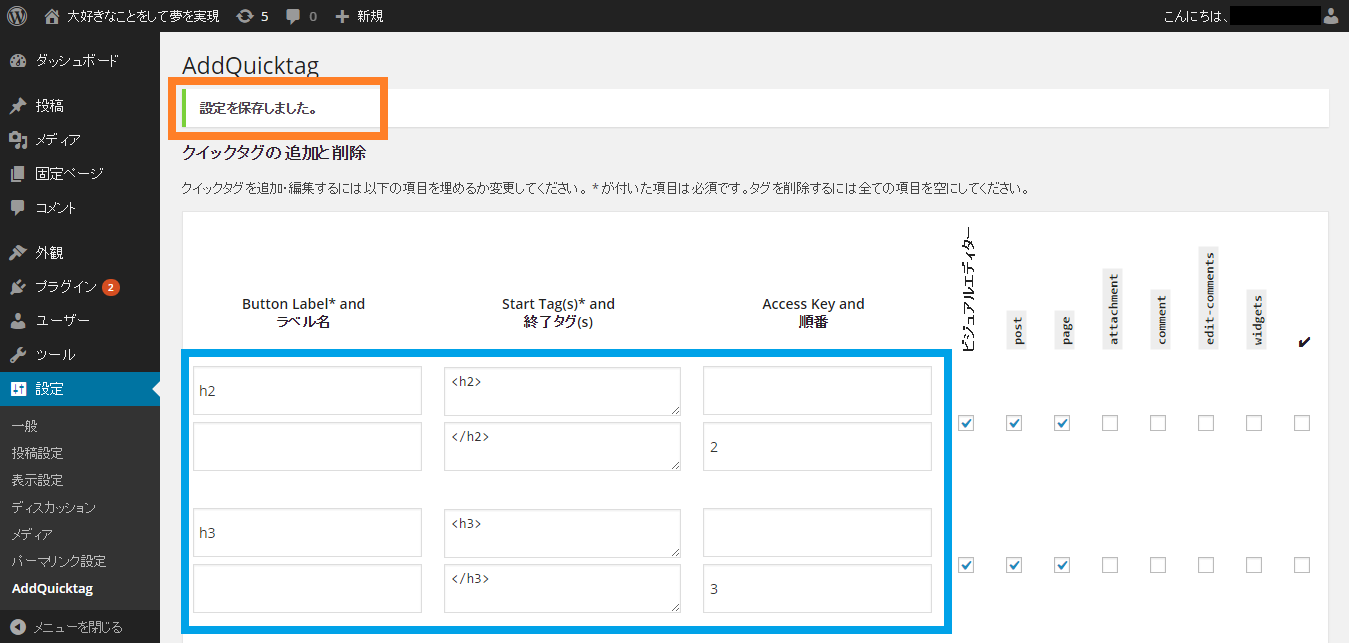The width and height of the screenshot is (1349, 643).
Task: Click the メニューを閉じる label text
Action: tap(78, 627)
